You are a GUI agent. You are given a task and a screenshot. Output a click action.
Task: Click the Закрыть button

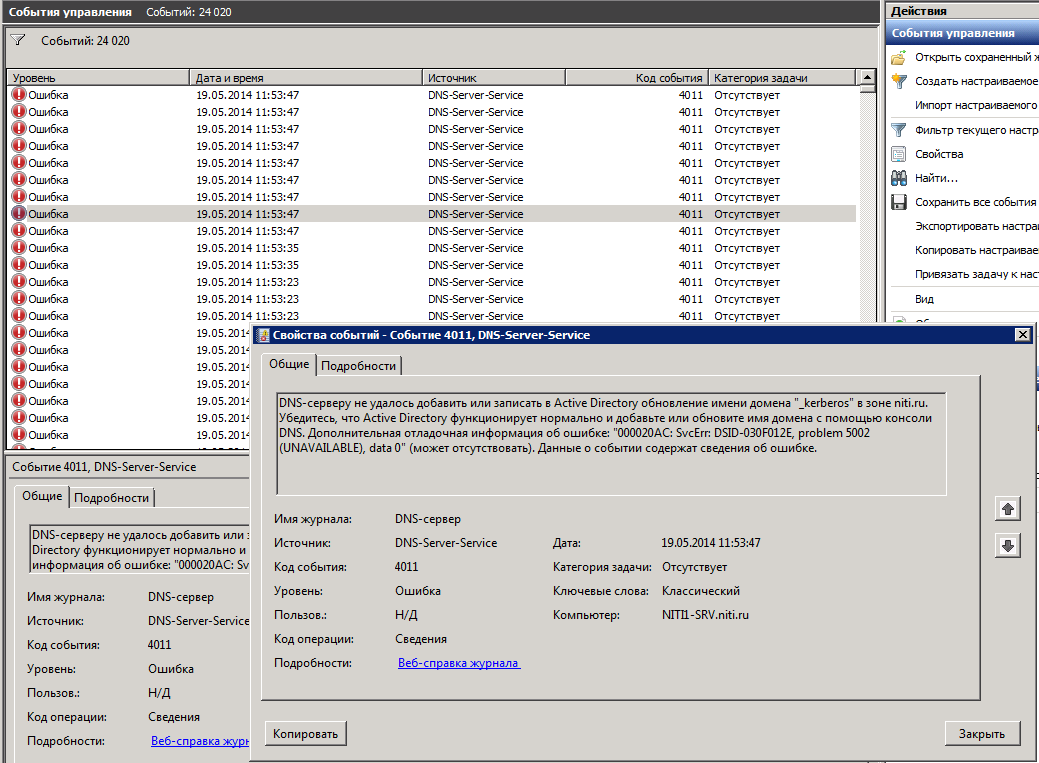(x=982, y=734)
